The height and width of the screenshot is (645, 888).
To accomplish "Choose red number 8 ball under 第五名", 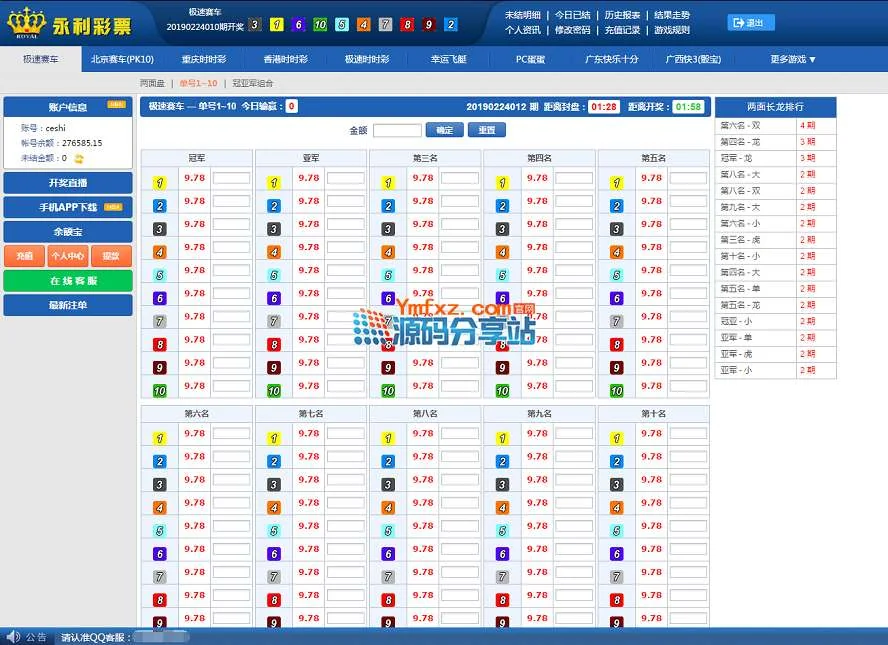I will (x=616, y=344).
